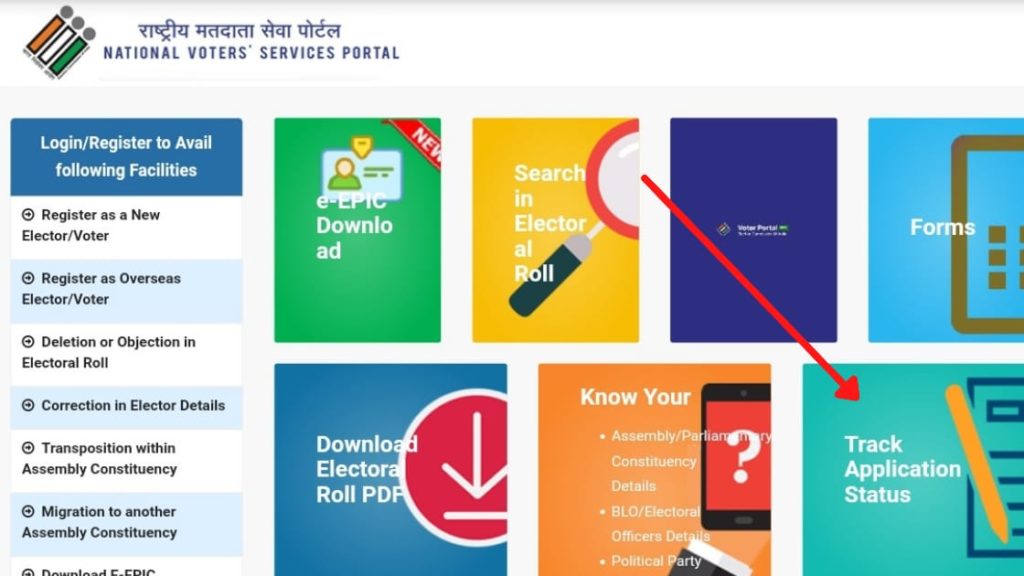Open Download Electoral Roll PDF text
Viewport: 1024px width, 576px height.
pyautogui.click(x=366, y=469)
